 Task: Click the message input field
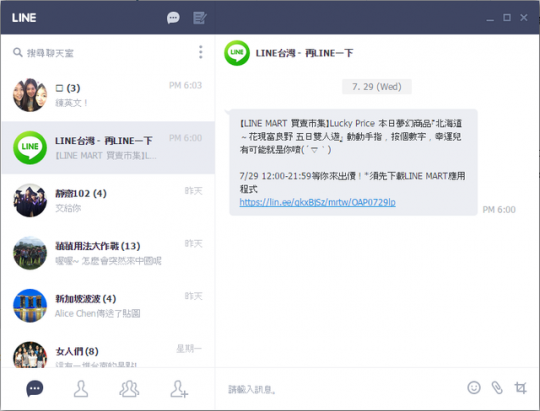click(344, 389)
